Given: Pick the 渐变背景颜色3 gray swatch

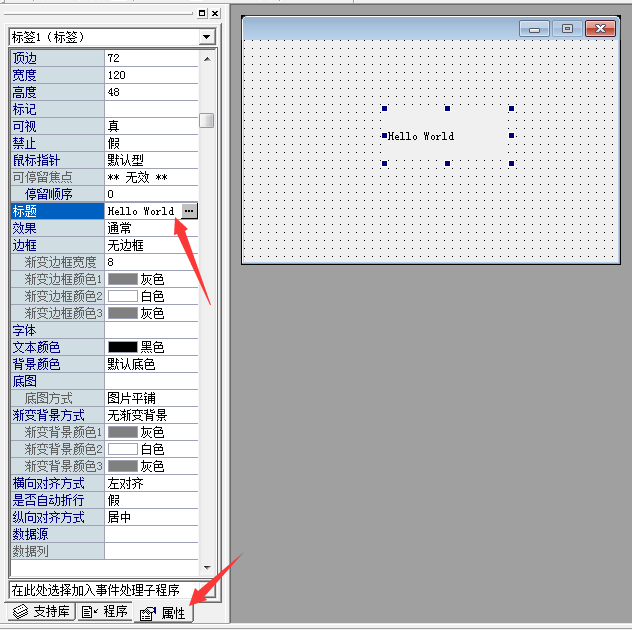Looking at the screenshot, I should [x=123, y=466].
